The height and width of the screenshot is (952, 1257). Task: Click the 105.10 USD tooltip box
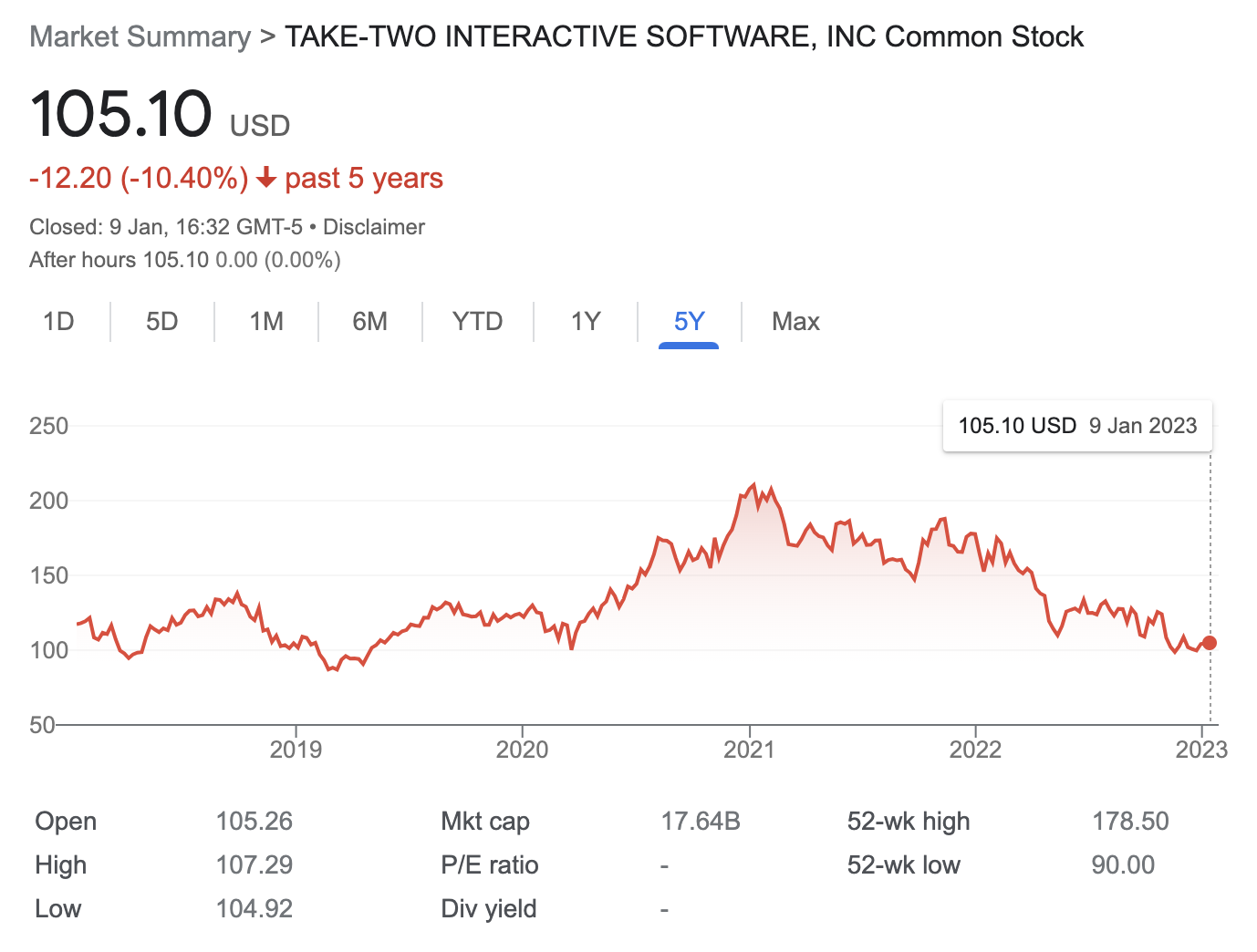[x=1077, y=426]
